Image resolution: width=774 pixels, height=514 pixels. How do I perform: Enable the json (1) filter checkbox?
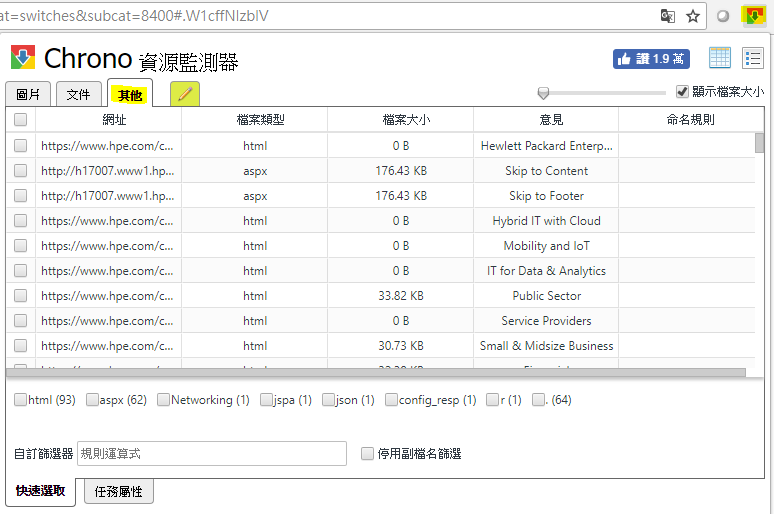pyautogui.click(x=328, y=399)
